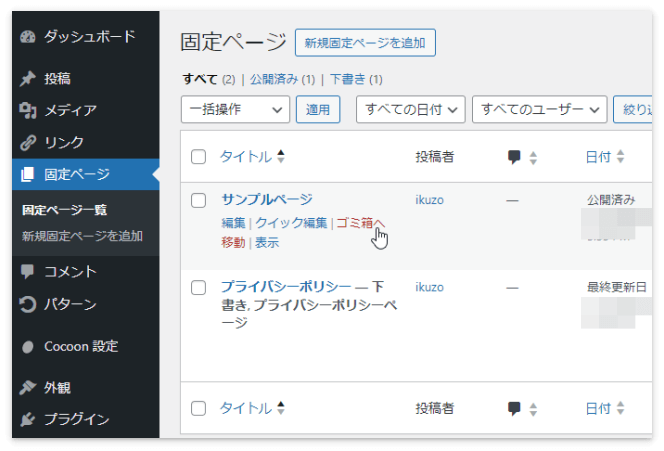Screen dimensions: 664x451
Task: Click the plug icon beside プラグイン
Action: (28, 419)
